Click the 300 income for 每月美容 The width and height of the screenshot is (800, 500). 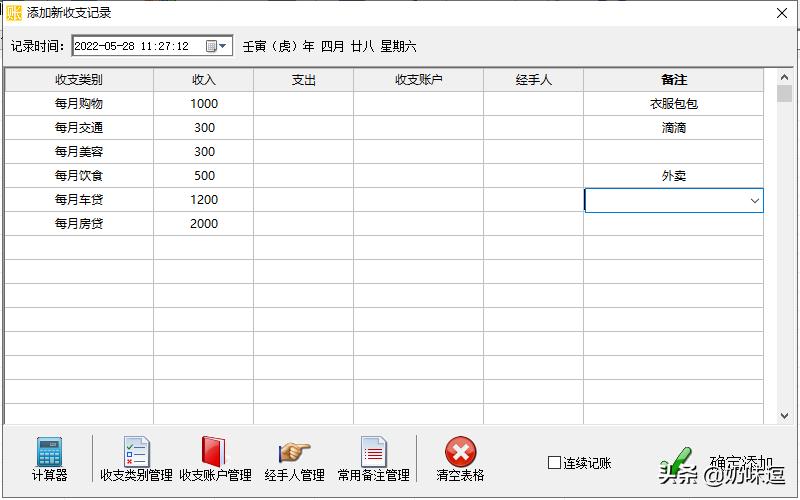(x=204, y=152)
